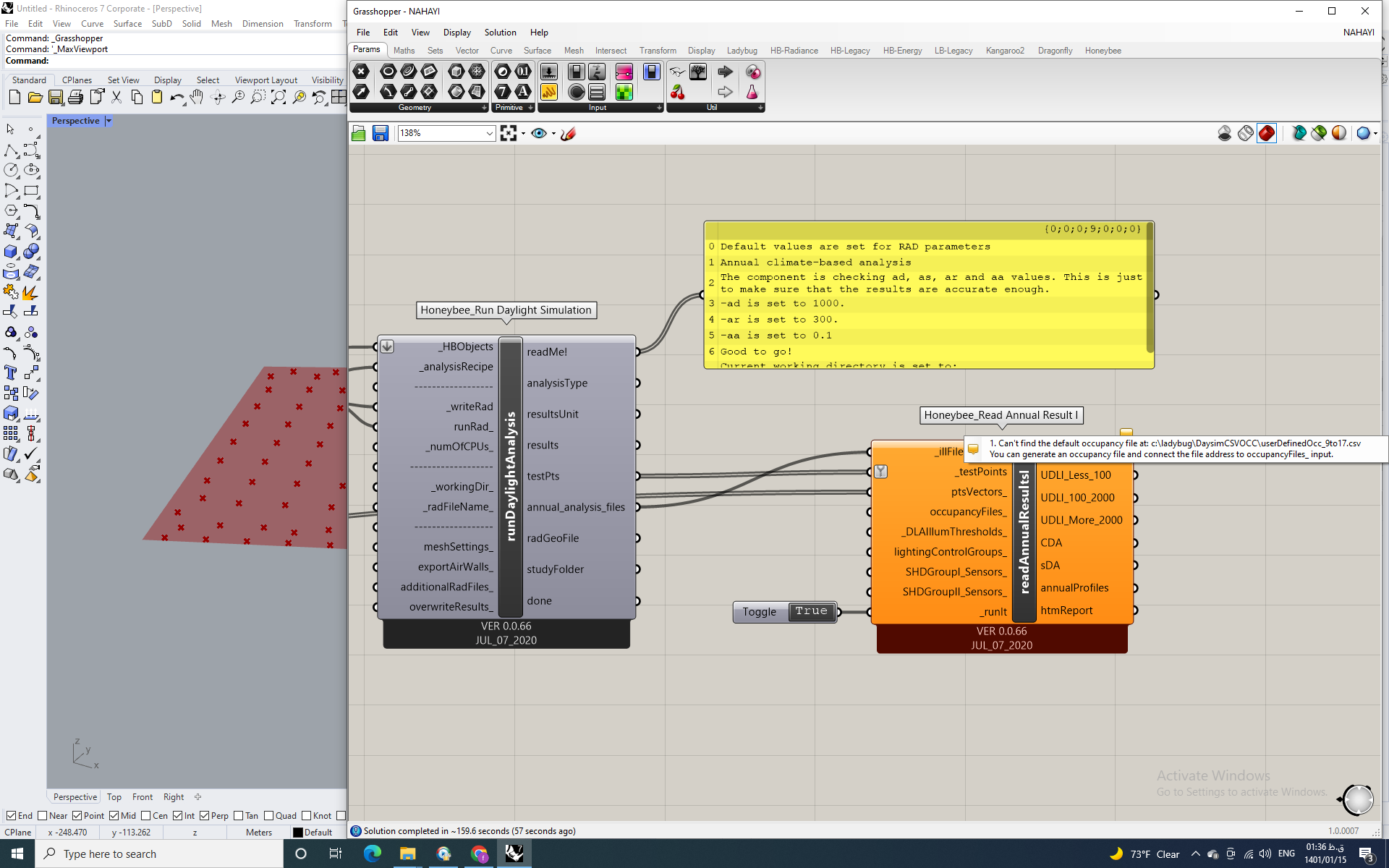Click the zoom extents icon in canvas toolbar

[509, 133]
